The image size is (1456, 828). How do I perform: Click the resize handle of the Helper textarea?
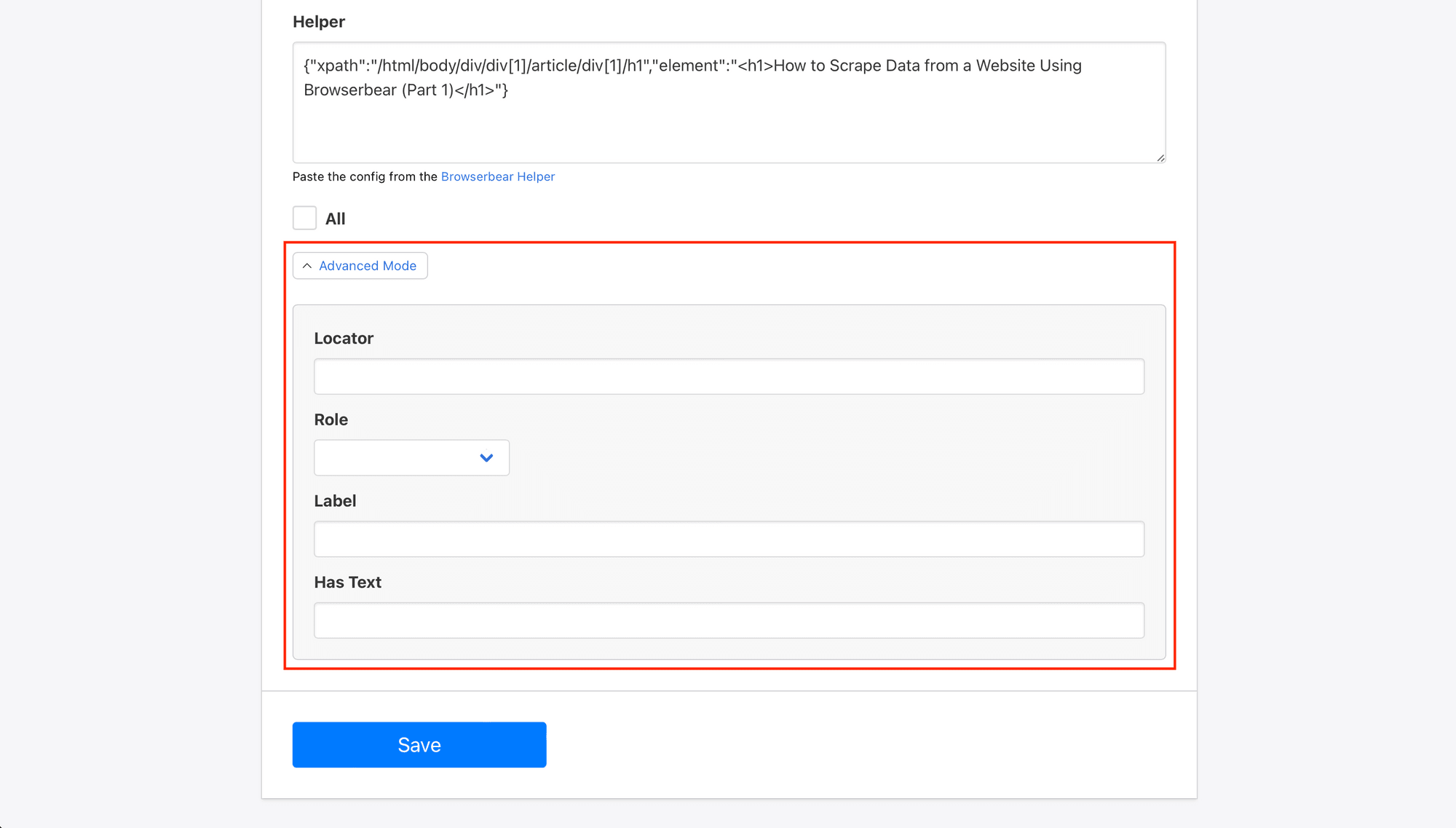point(1160,159)
